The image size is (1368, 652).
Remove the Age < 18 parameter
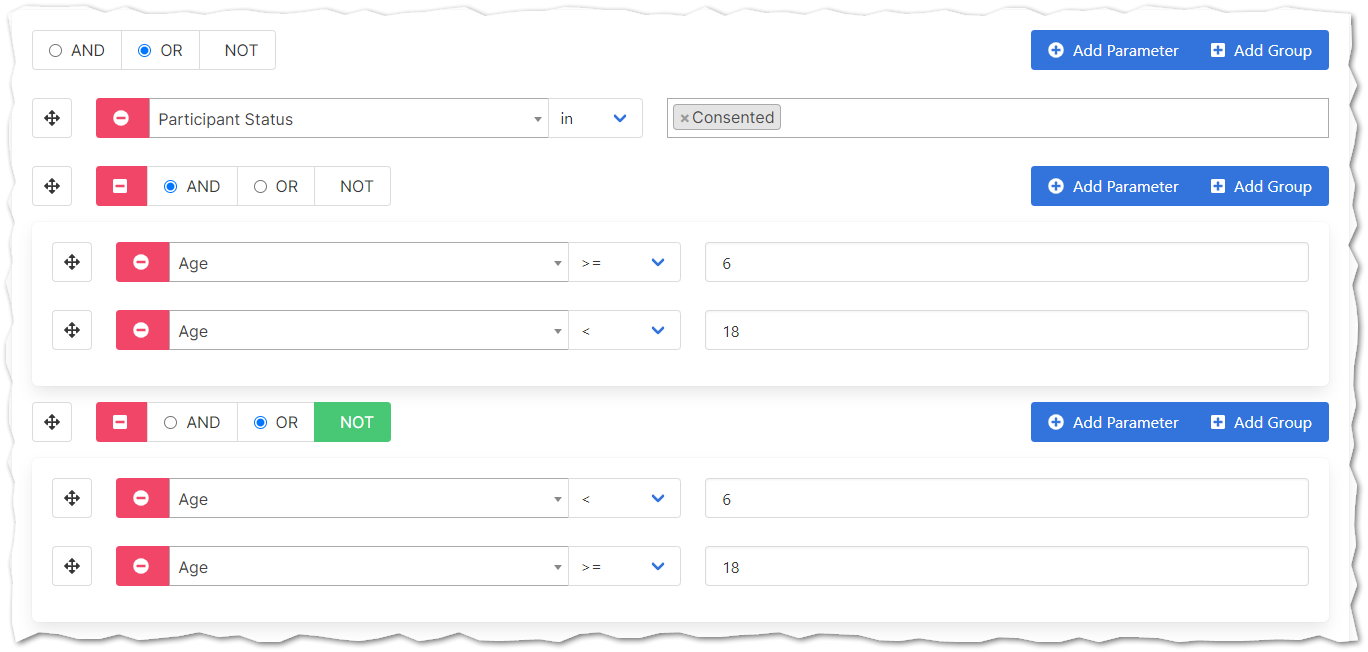coord(143,330)
